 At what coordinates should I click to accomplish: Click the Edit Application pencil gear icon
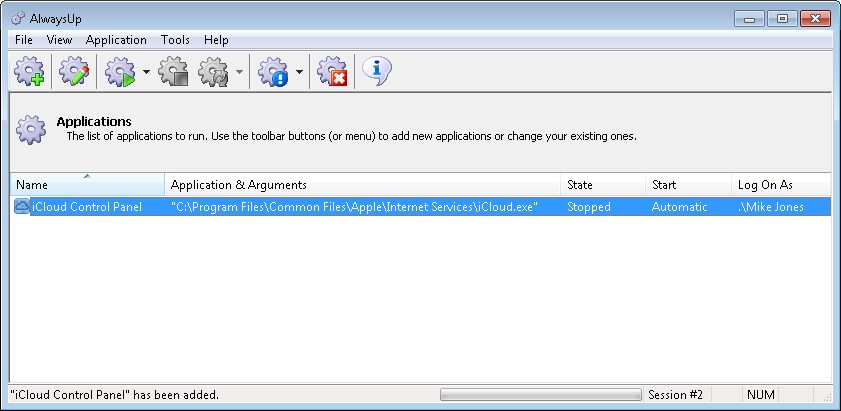[x=74, y=71]
